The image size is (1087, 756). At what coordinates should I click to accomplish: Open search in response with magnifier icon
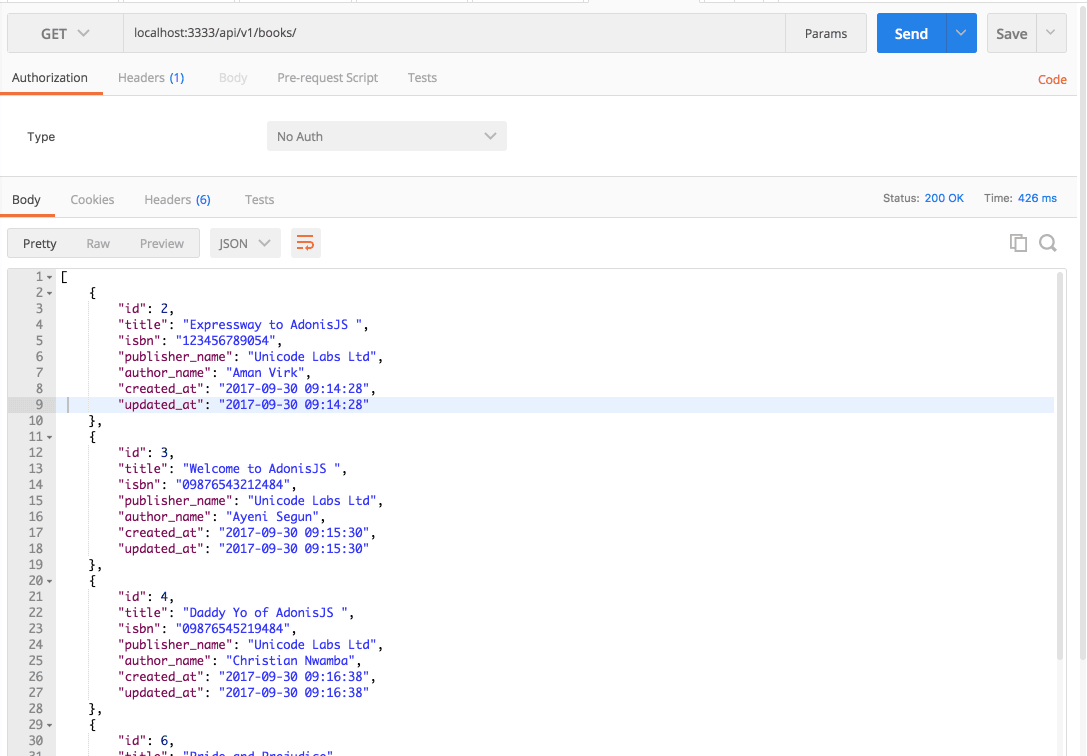click(x=1047, y=243)
